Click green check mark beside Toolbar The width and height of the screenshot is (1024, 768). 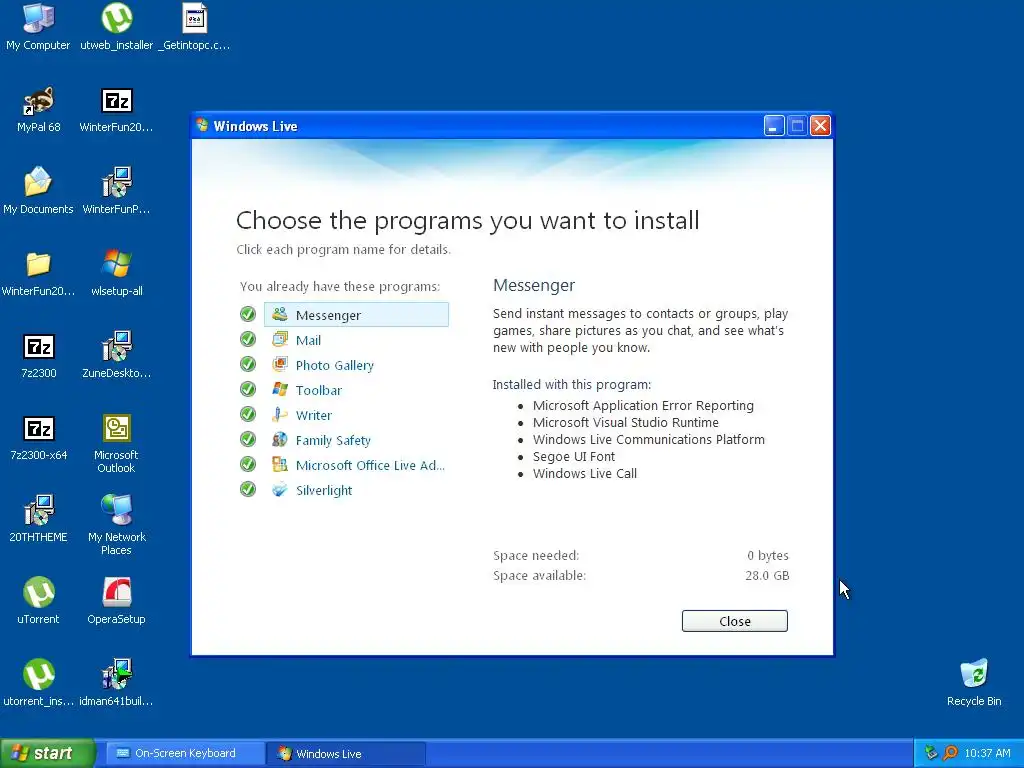[248, 389]
